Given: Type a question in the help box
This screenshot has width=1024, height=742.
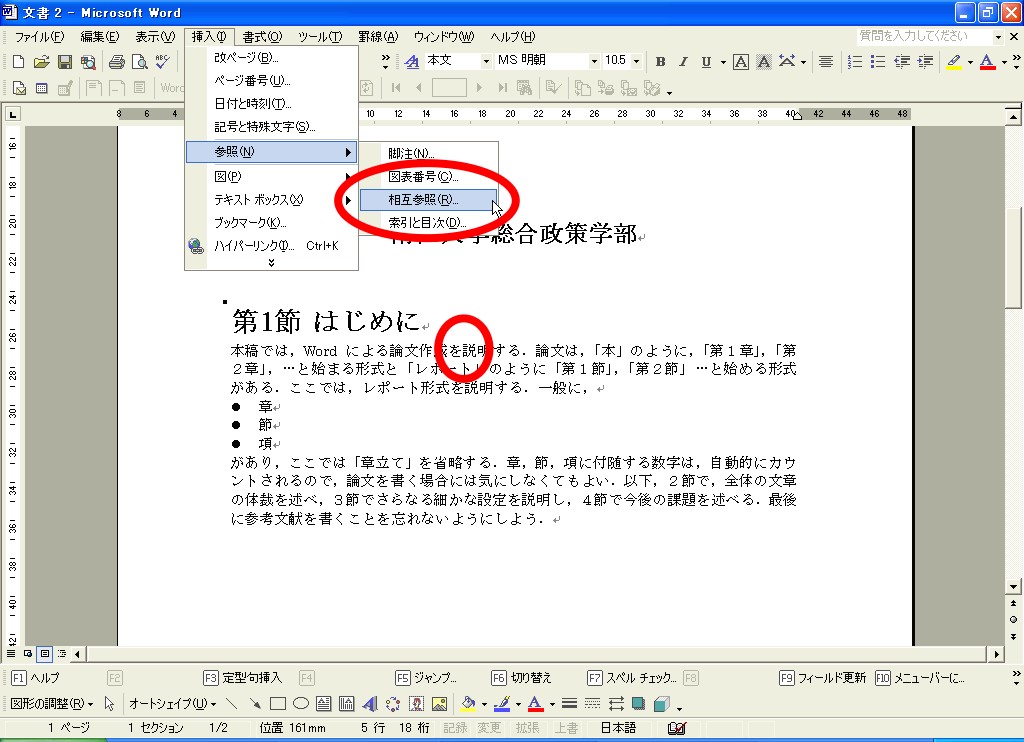Looking at the screenshot, I should [924, 36].
